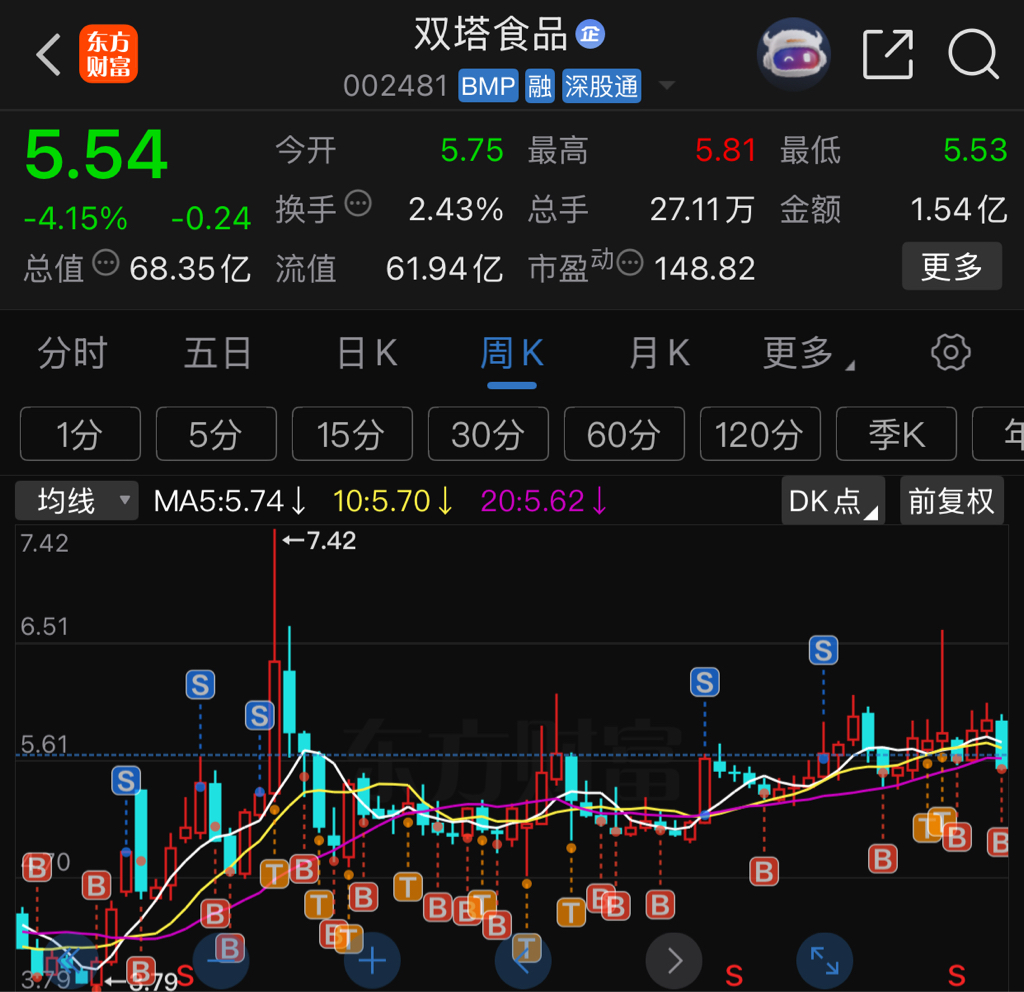The height and width of the screenshot is (992, 1024).
Task: Tap 更多 button for more quote data
Action: 952,266
